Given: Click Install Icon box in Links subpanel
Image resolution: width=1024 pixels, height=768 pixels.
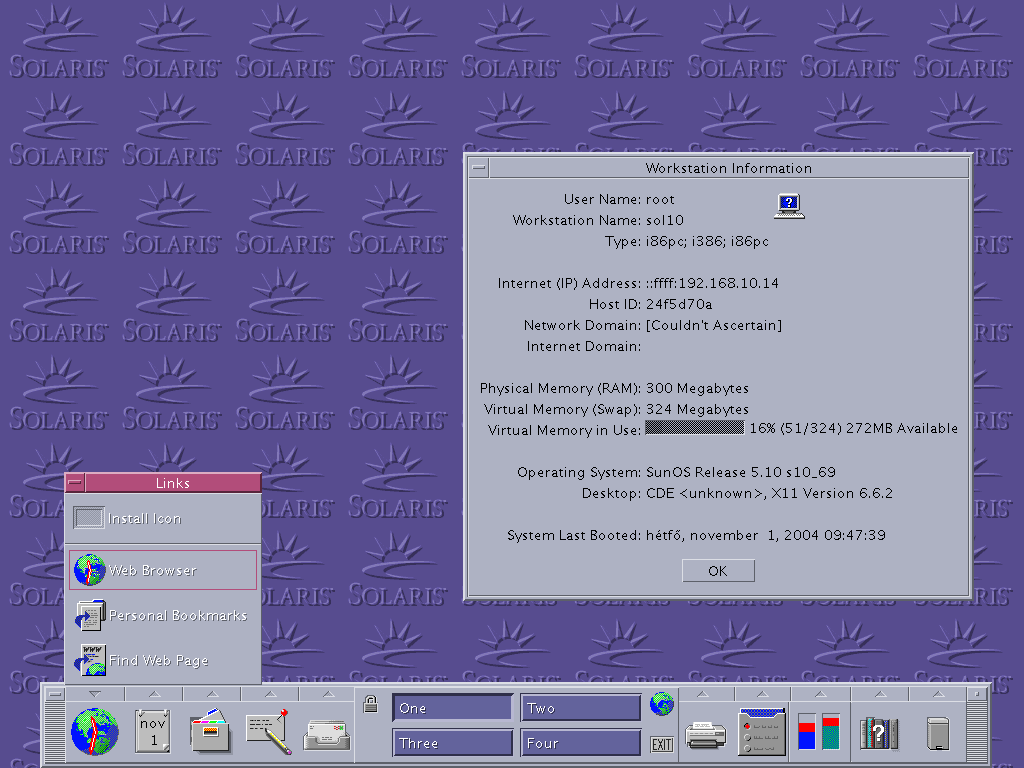Looking at the screenshot, I should tap(88, 519).
